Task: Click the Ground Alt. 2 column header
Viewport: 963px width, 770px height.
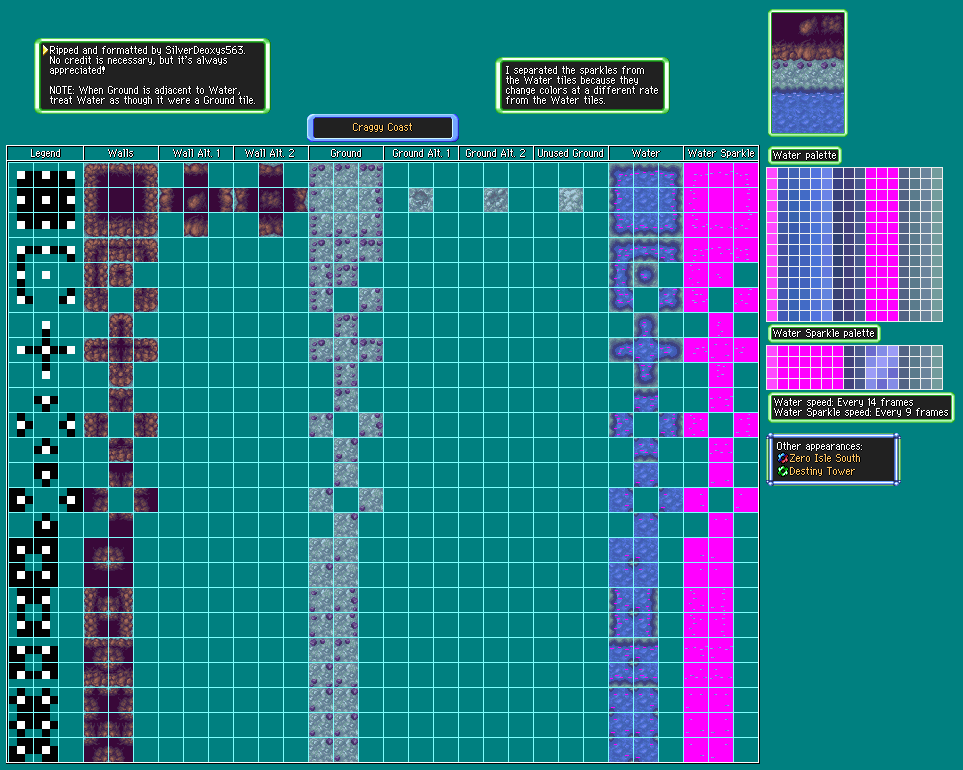Action: [496, 153]
